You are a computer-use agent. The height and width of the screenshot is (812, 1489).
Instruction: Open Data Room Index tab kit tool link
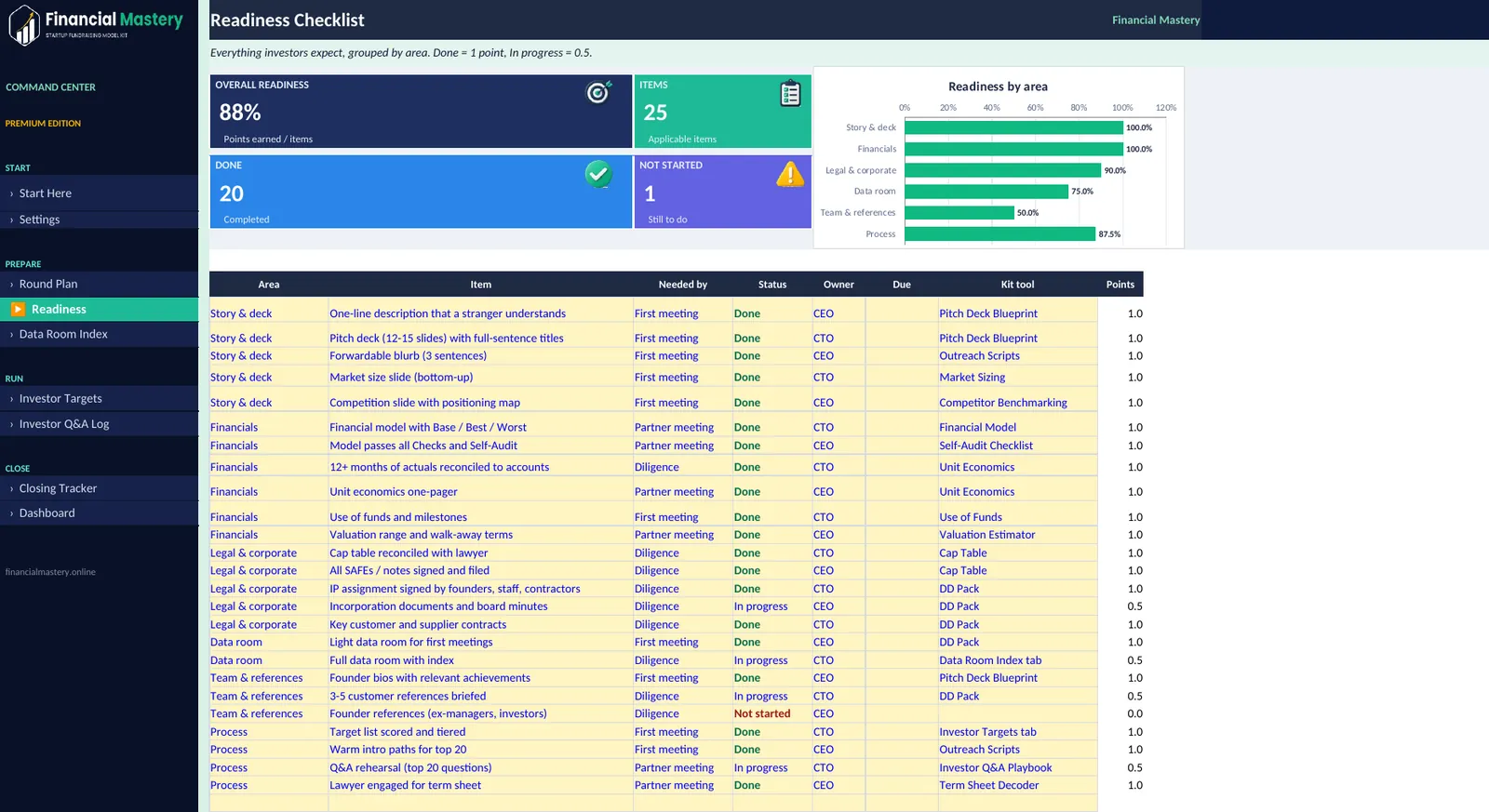click(x=990, y=660)
